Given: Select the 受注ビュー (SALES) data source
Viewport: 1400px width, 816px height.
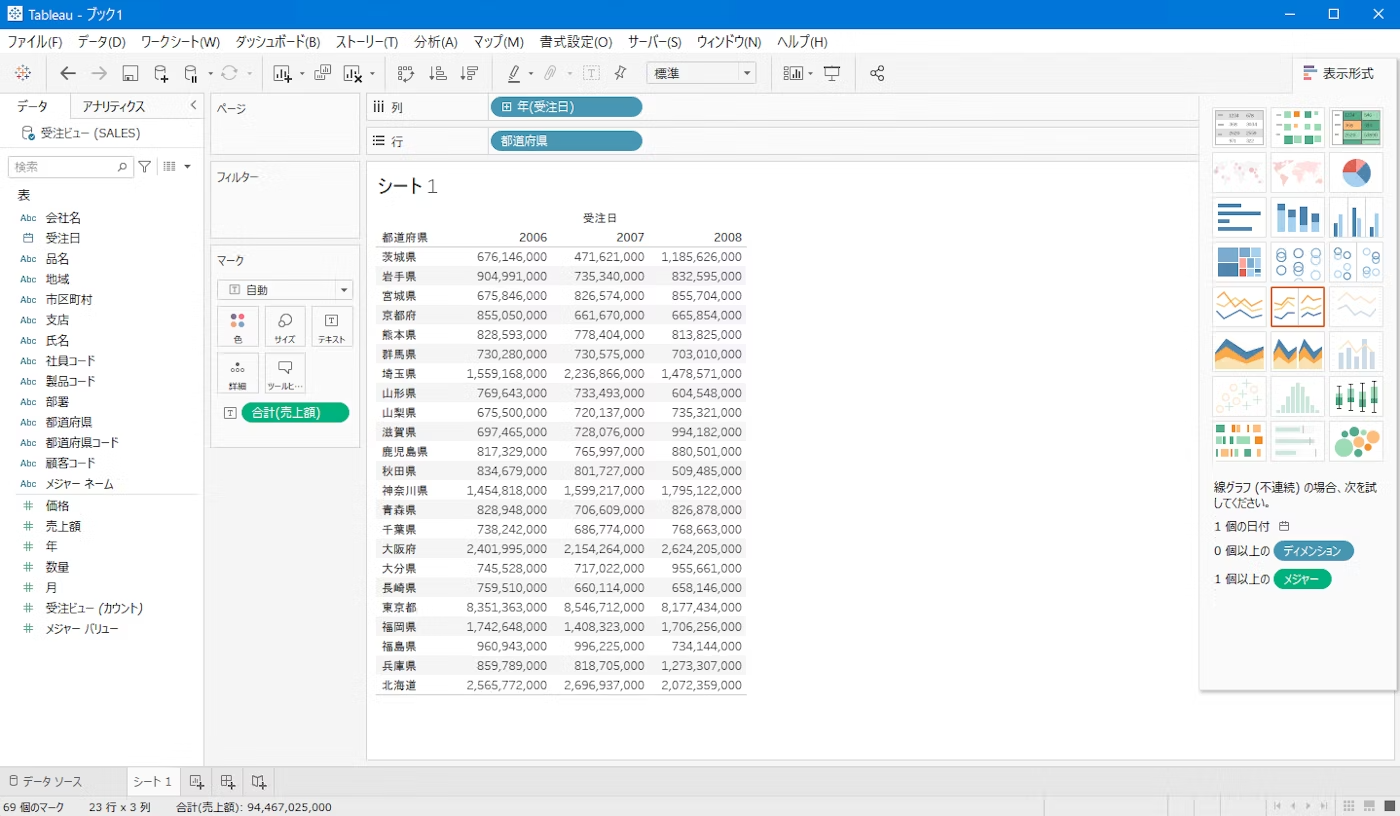Looking at the screenshot, I should click(90, 133).
